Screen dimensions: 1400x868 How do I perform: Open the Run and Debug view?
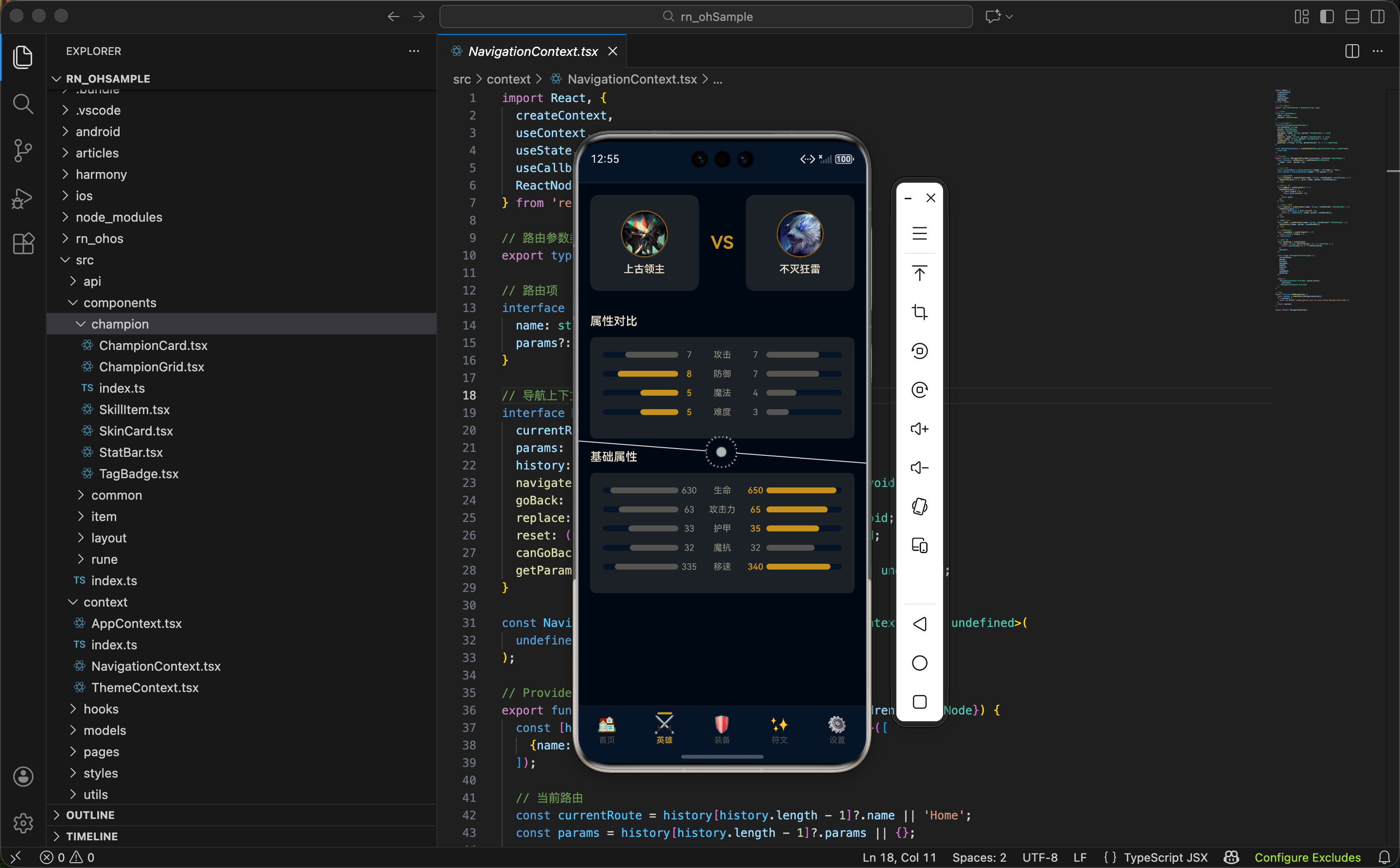(22, 198)
